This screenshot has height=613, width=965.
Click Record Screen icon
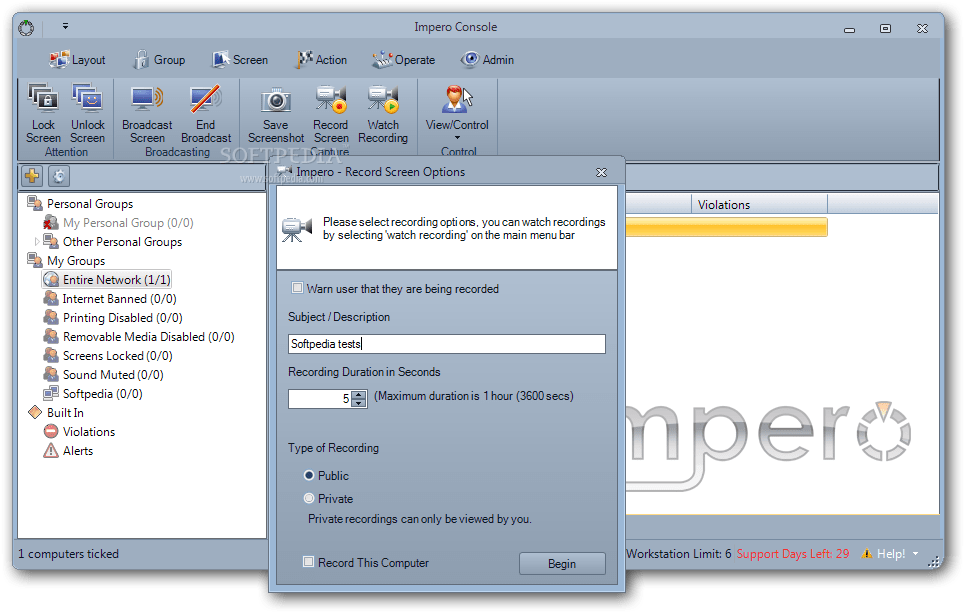[330, 100]
